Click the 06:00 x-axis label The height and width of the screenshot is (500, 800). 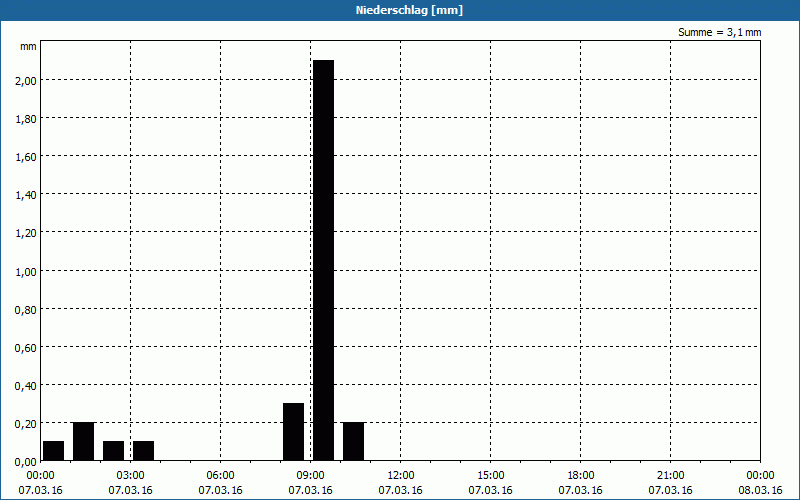pyautogui.click(x=220, y=476)
